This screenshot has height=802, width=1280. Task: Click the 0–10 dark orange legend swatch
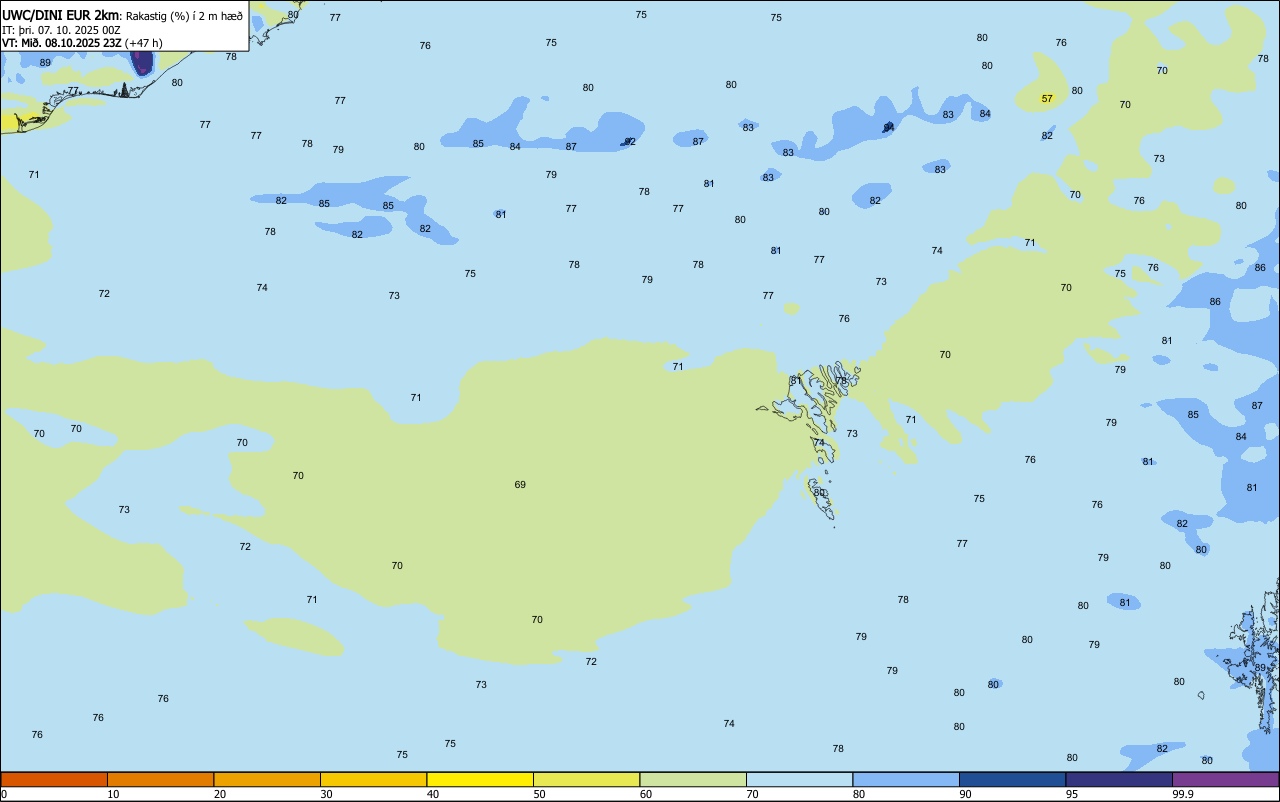click(x=54, y=779)
